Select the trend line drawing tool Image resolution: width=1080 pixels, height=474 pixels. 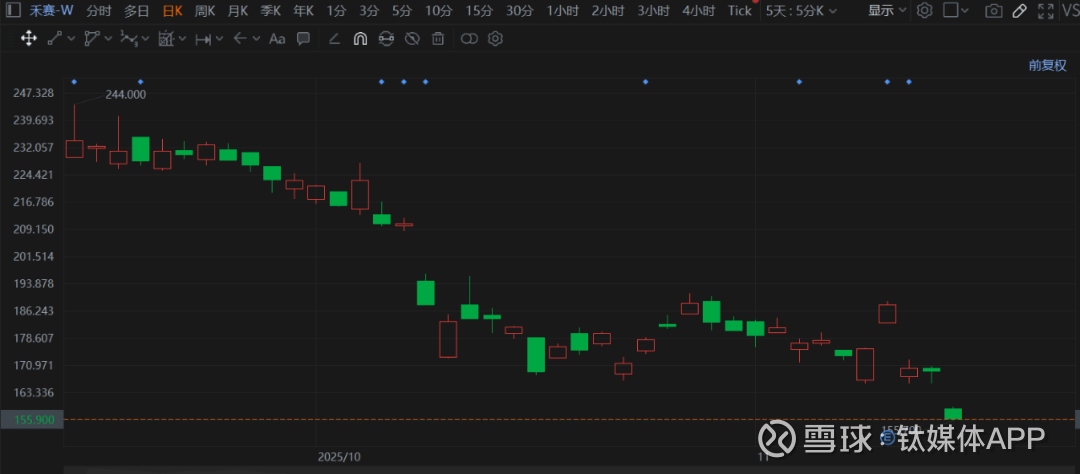click(55, 39)
